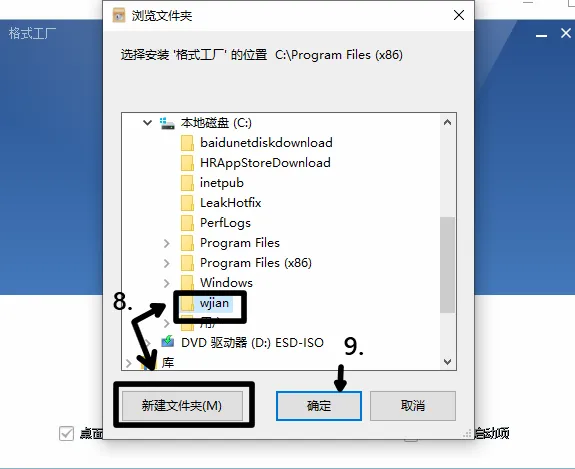Cancel with the 取消 button
The width and height of the screenshot is (575, 469).
pos(413,406)
